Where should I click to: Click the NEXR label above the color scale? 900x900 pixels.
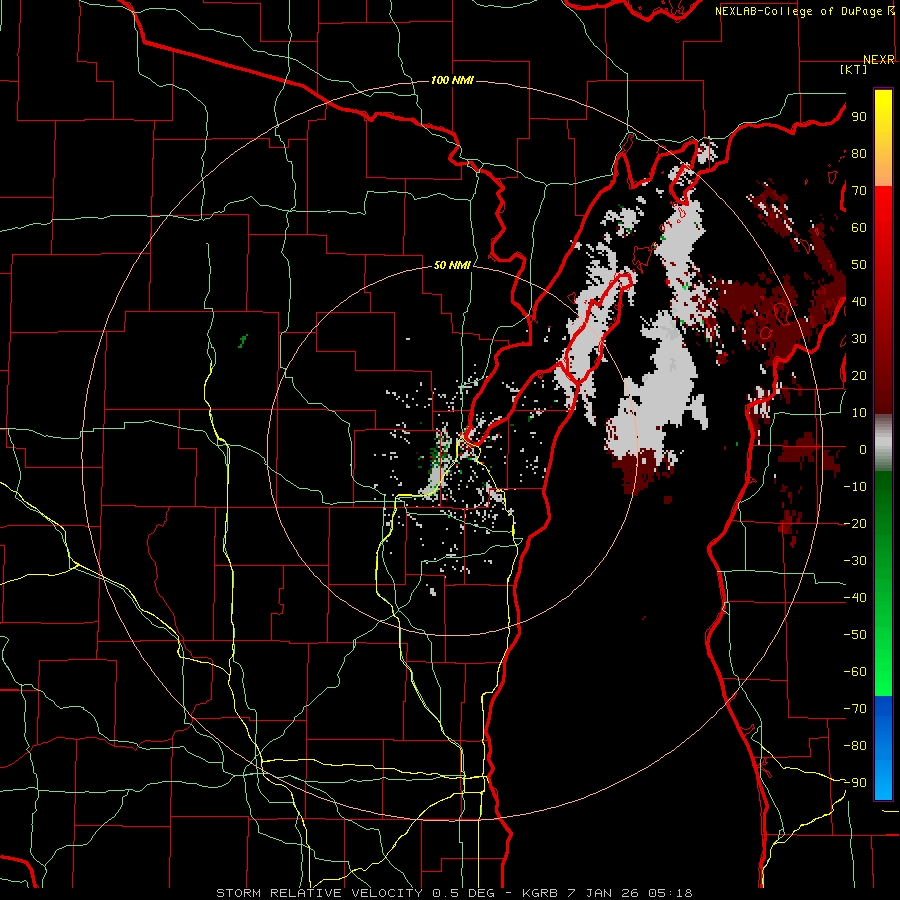879,60
